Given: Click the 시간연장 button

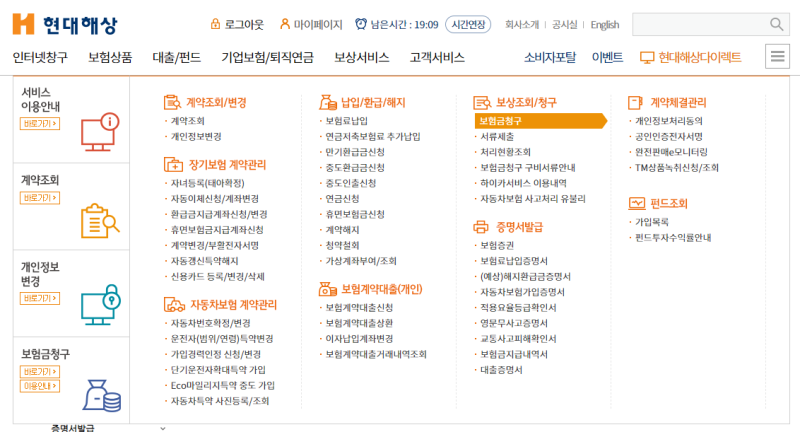Looking at the screenshot, I should pyautogui.click(x=468, y=24).
